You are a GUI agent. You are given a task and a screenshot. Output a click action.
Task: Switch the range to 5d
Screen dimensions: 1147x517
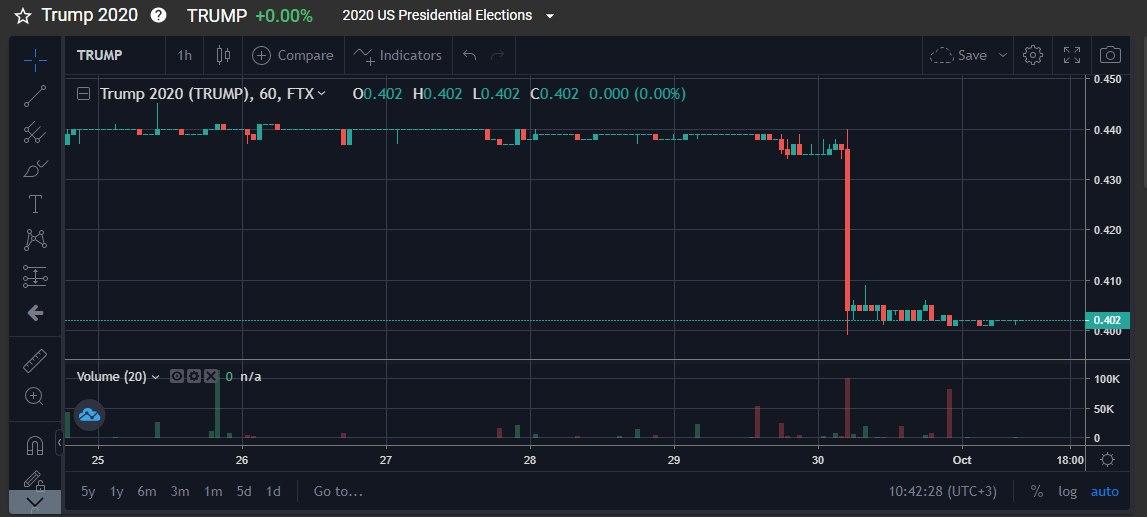click(x=244, y=491)
